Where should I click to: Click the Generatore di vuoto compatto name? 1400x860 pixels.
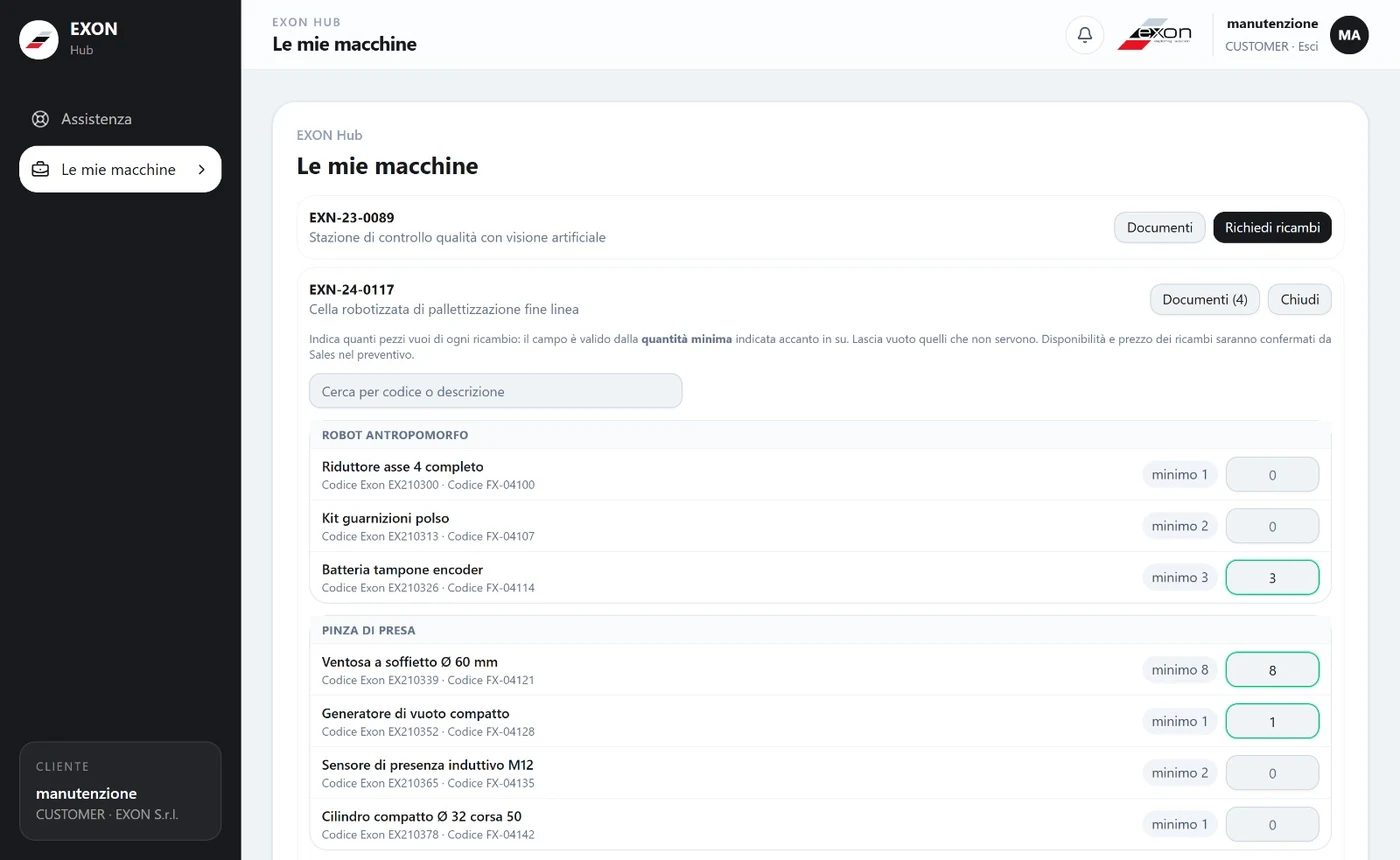(x=416, y=713)
